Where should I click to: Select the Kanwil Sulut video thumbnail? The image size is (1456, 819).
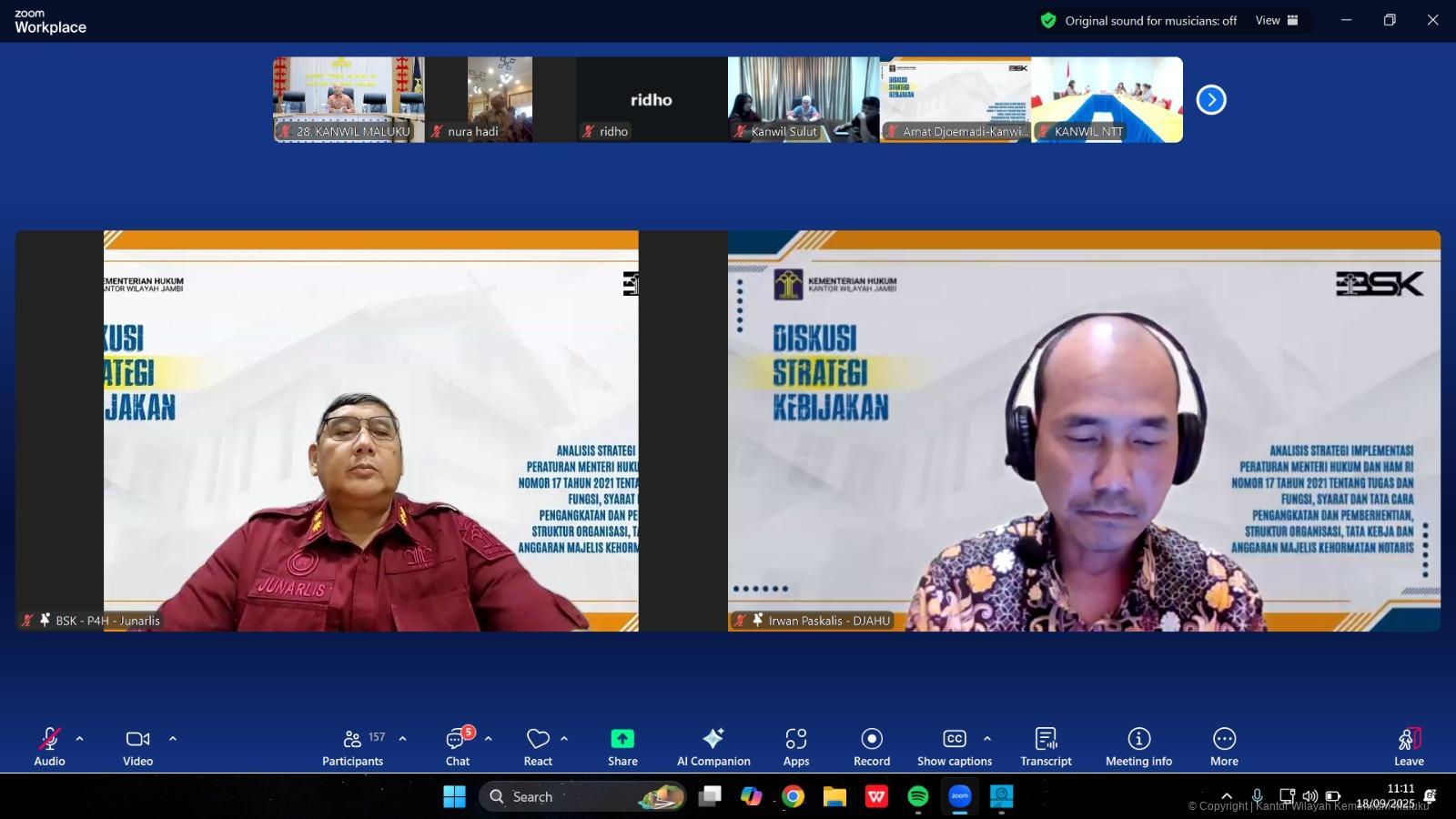click(804, 99)
